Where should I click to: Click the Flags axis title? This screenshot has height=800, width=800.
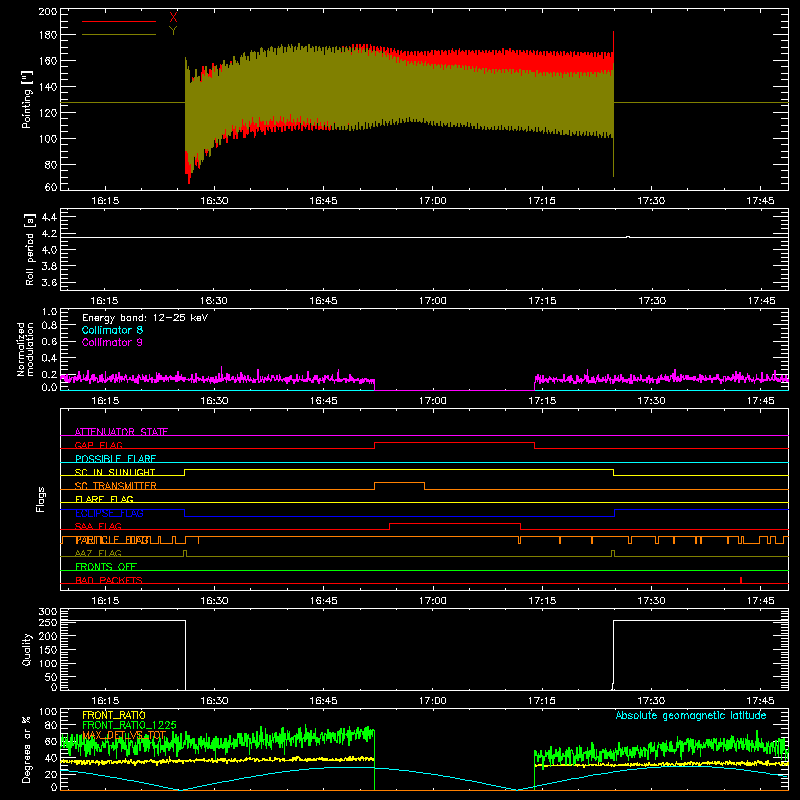tap(41, 499)
